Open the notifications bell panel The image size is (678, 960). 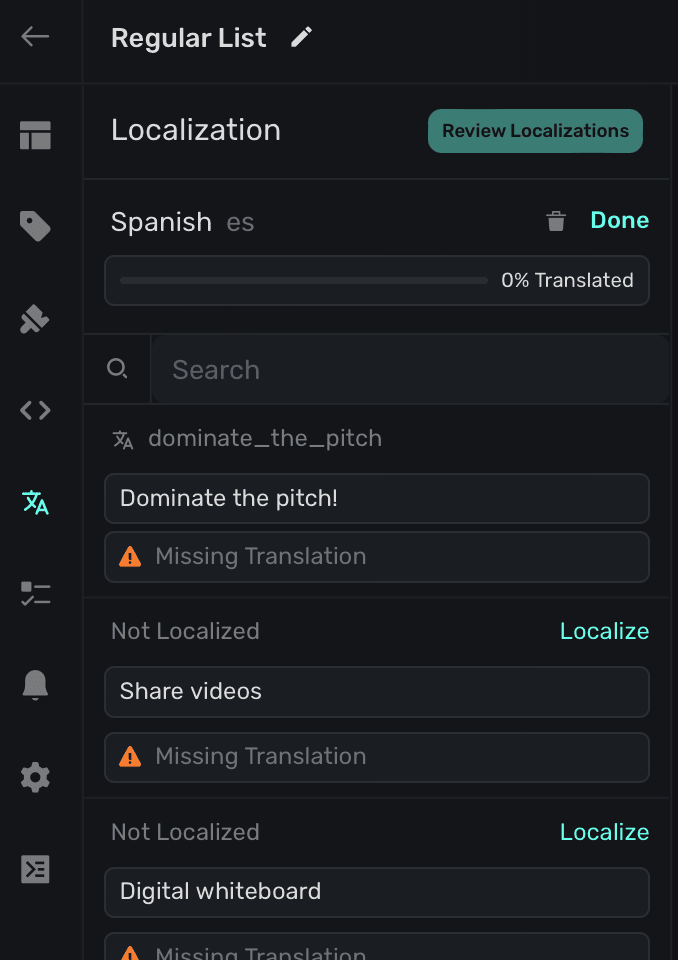(x=35, y=685)
